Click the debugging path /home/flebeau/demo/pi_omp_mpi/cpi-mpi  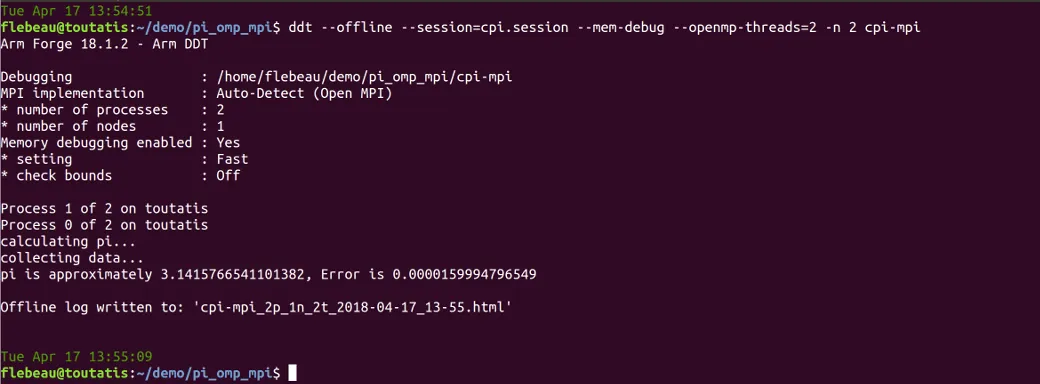tap(365, 77)
